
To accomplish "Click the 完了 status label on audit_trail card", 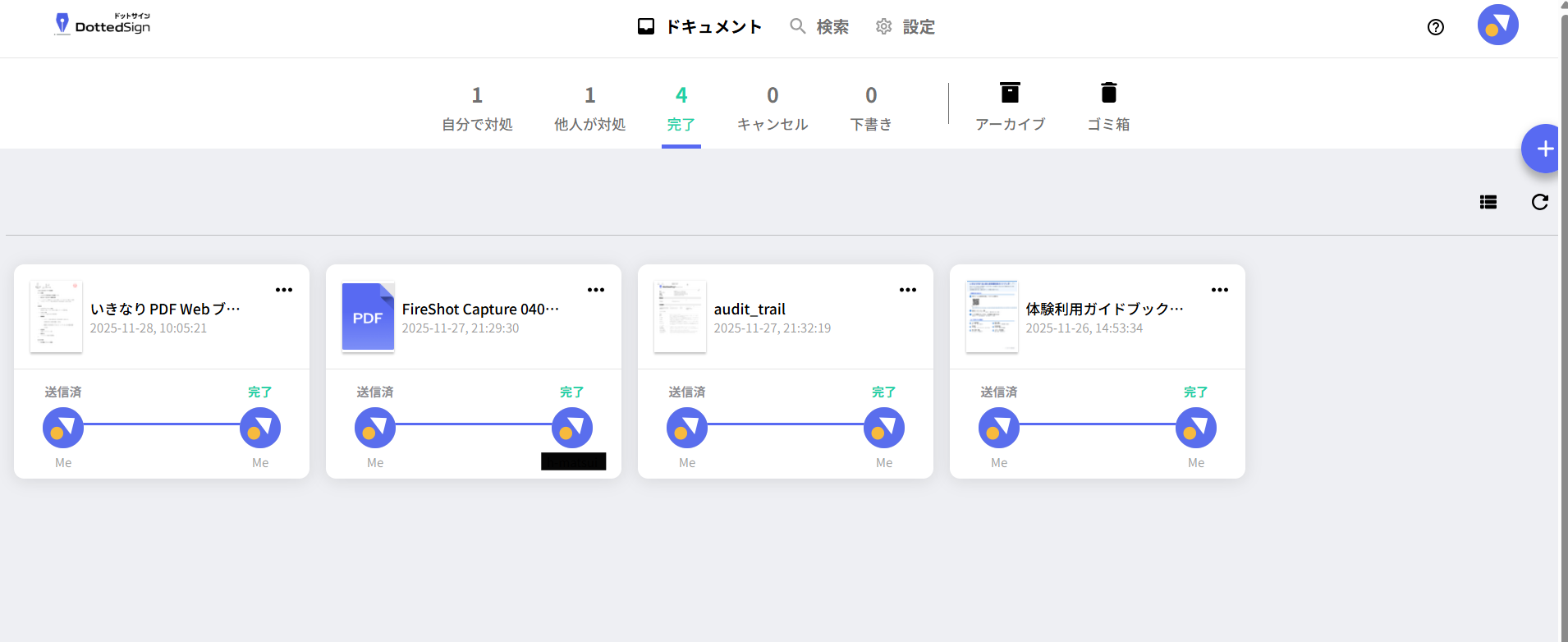I will tap(884, 392).
